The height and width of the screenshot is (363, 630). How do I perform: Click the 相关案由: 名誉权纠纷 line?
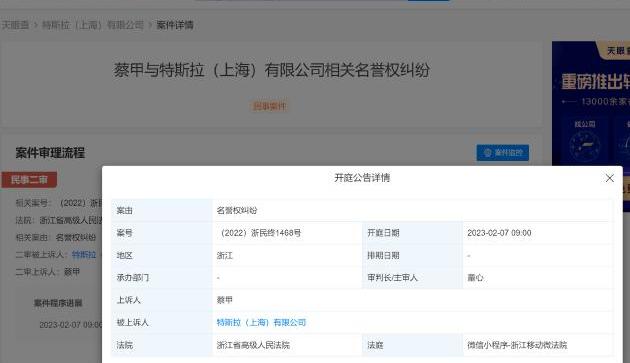[x=56, y=237]
